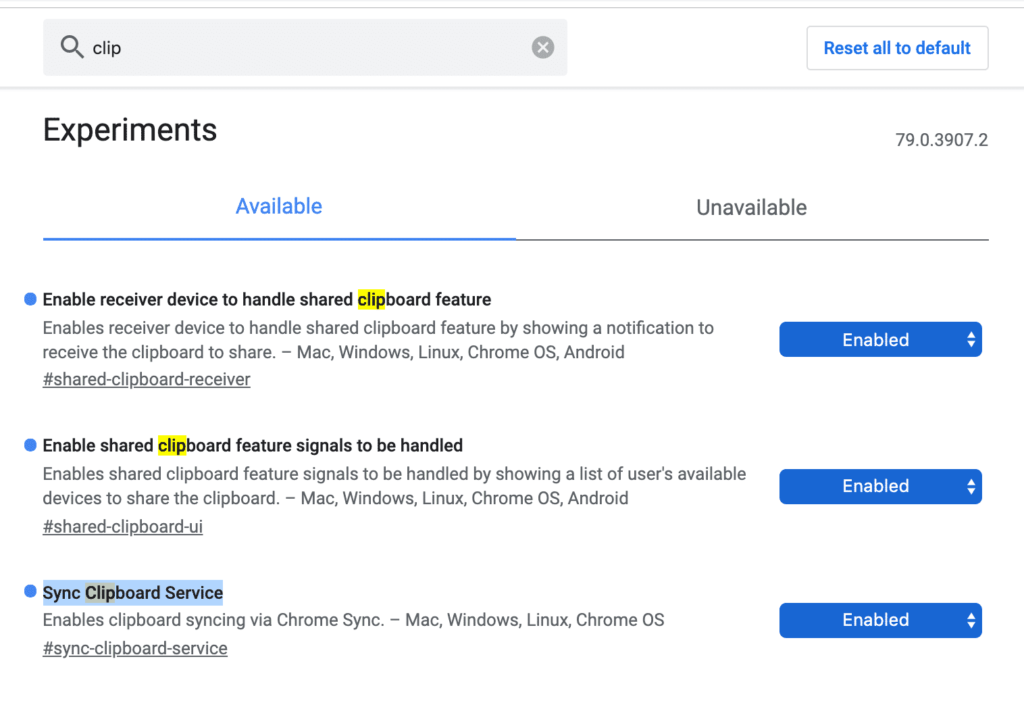The width and height of the screenshot is (1024, 707).
Task: Clear the search box with X icon
Action: pyautogui.click(x=543, y=47)
